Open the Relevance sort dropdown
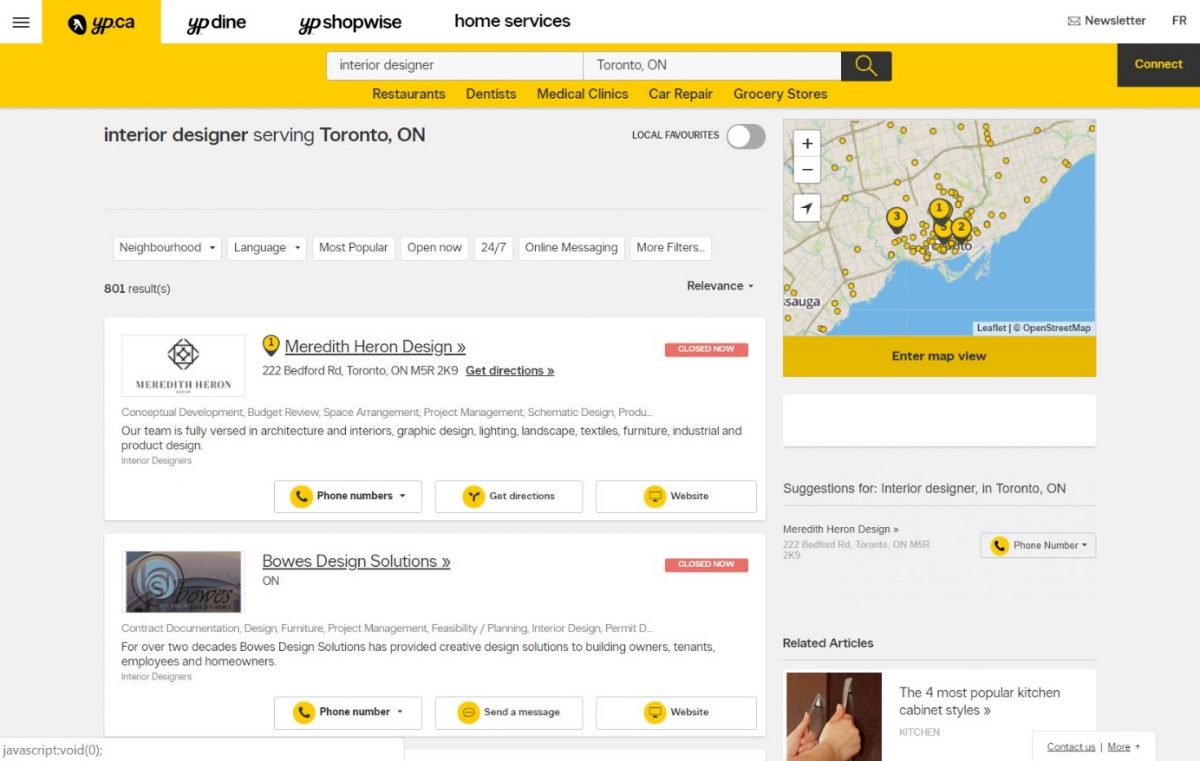This screenshot has width=1200, height=761. click(720, 286)
